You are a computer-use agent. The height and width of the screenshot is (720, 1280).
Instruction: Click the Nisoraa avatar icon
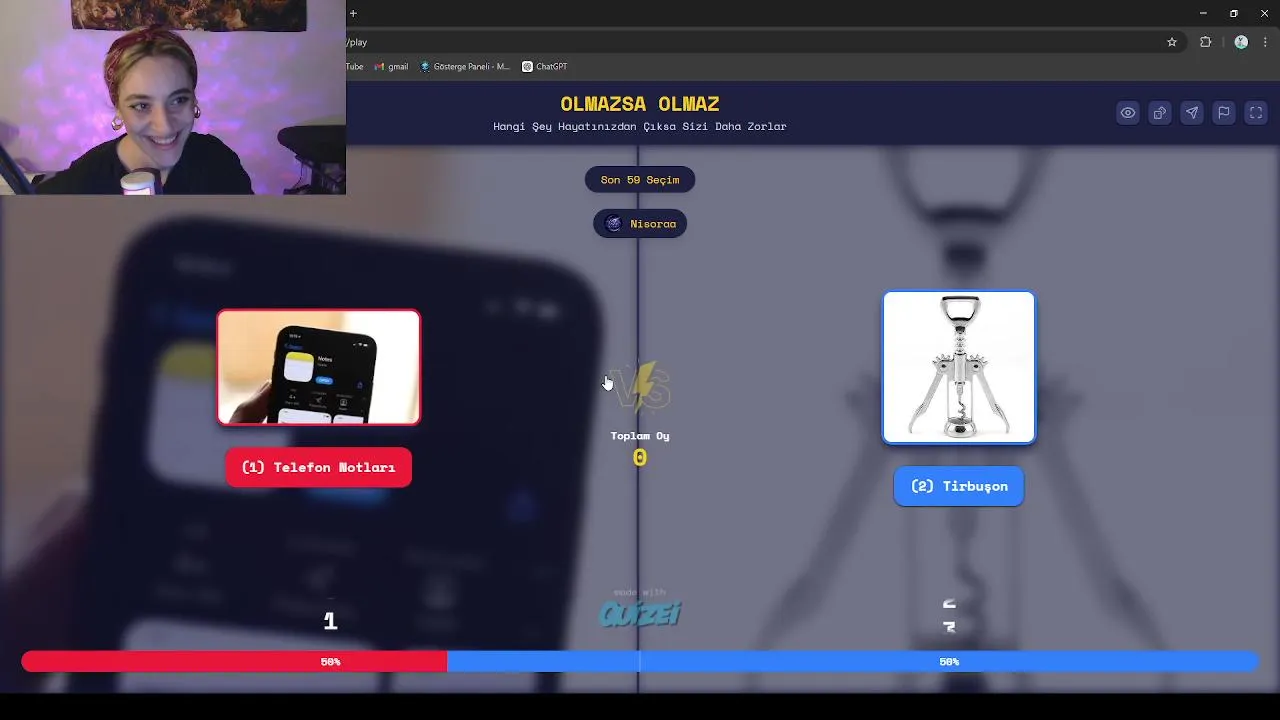click(614, 224)
